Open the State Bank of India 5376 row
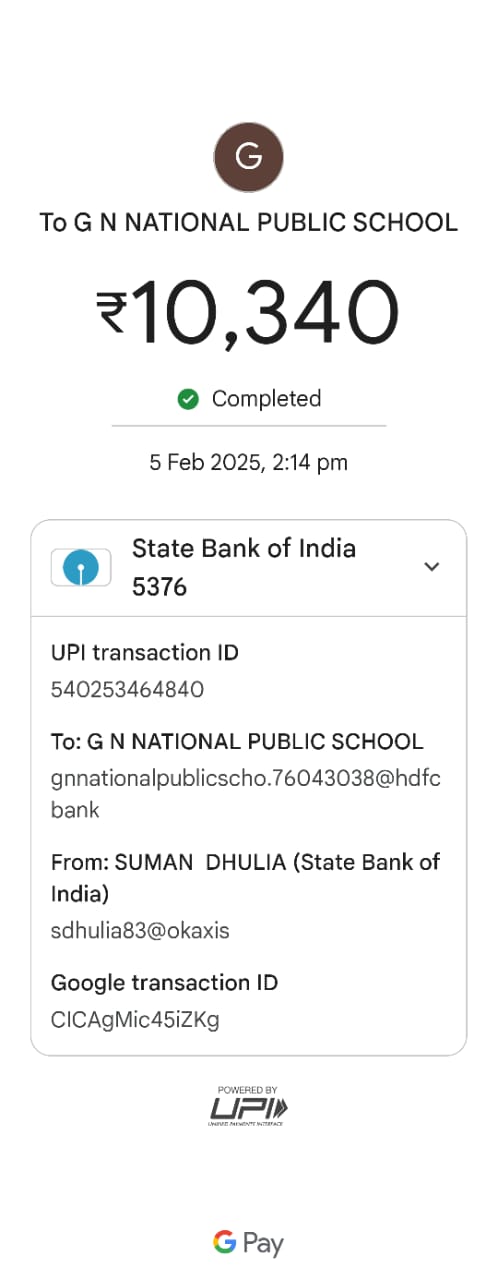Viewport: 498px width, 1280px height. coord(249,568)
